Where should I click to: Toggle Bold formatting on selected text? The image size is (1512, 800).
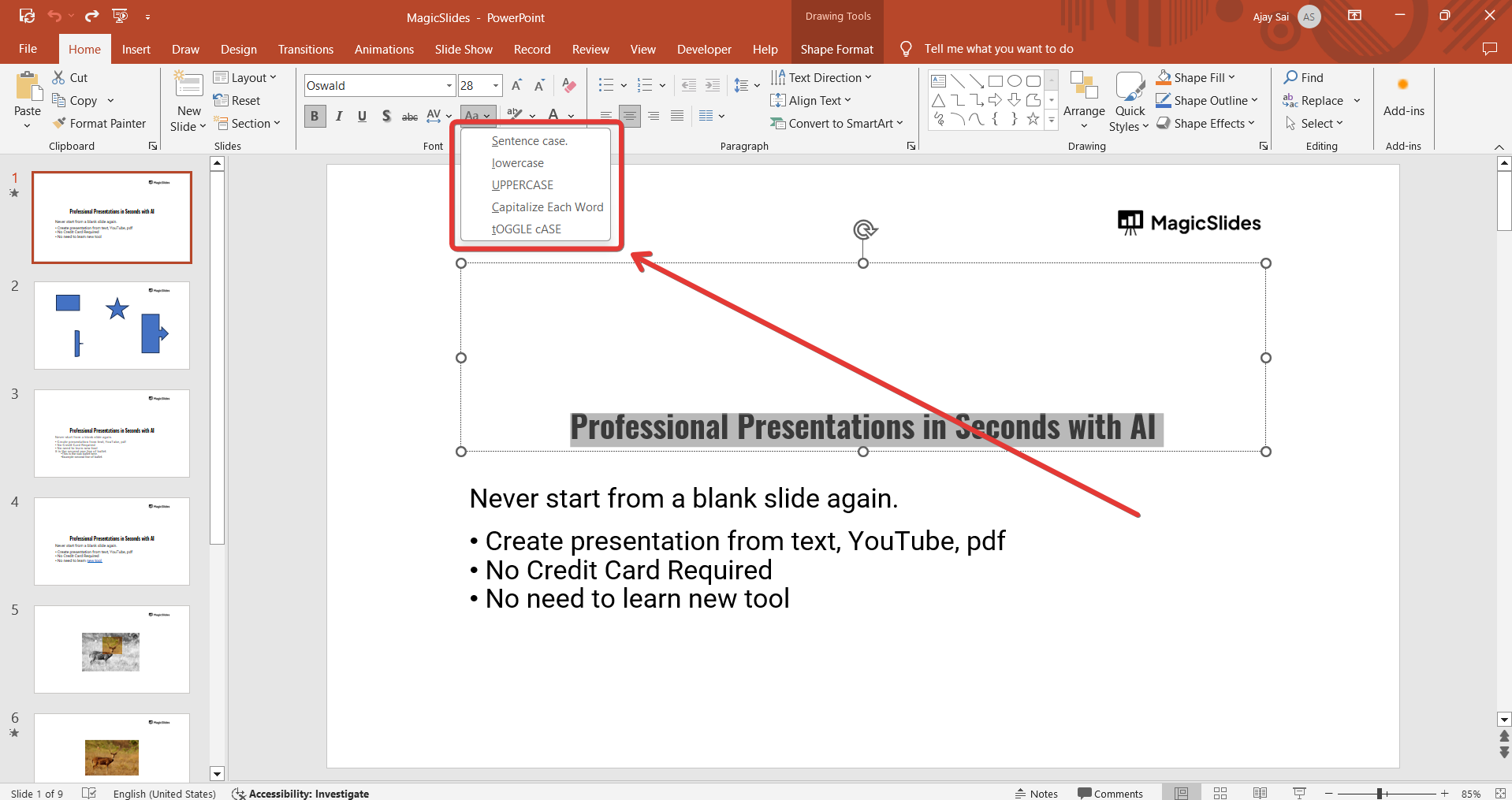click(x=315, y=117)
